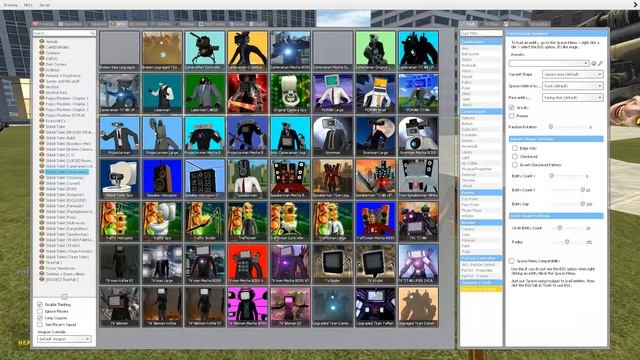Pick the Original Camera Spy toilet icon
640x360 pixels.
click(290, 93)
